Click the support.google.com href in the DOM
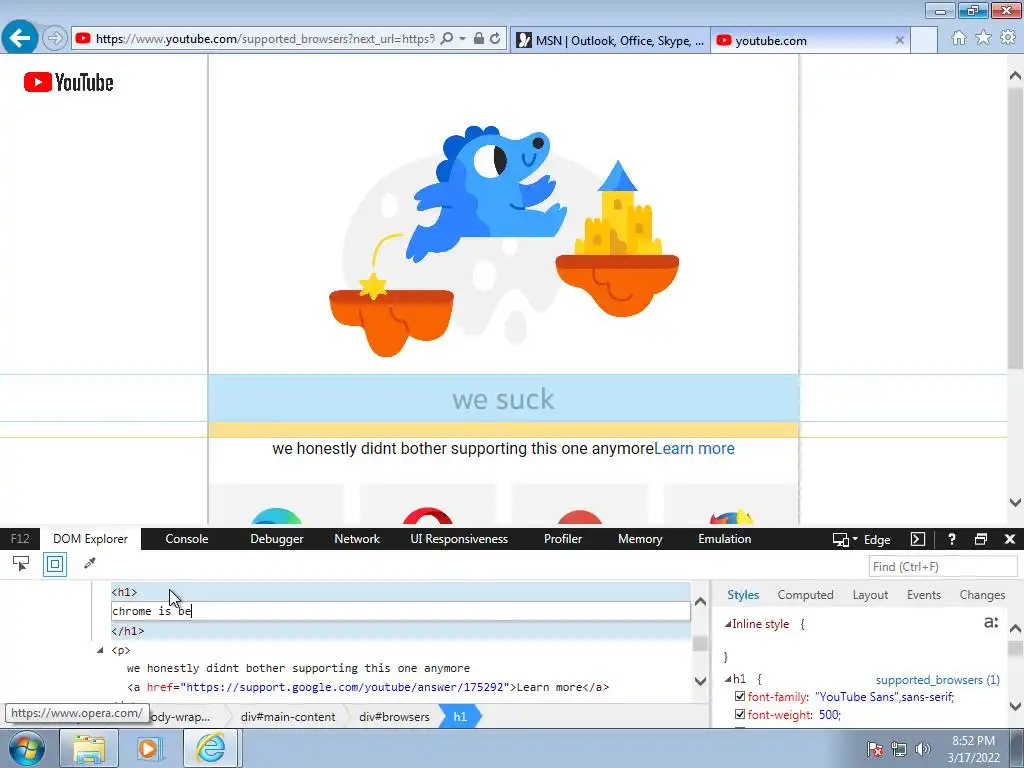Screen dimensions: 1024x768 [347, 687]
